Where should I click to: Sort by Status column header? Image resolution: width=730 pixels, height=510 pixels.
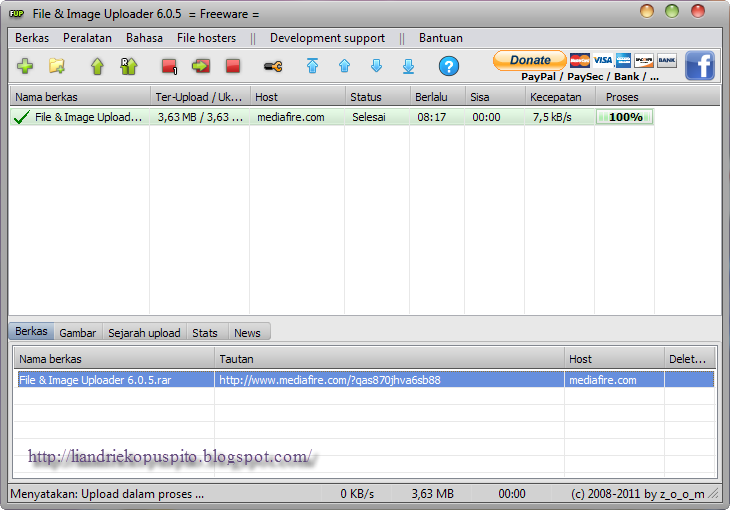[x=377, y=97]
